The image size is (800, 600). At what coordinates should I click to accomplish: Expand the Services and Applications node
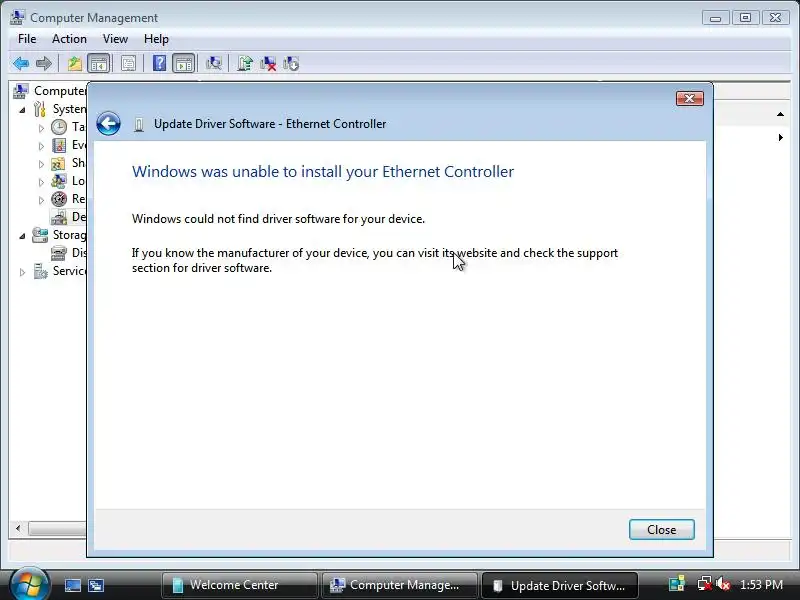[x=22, y=272]
